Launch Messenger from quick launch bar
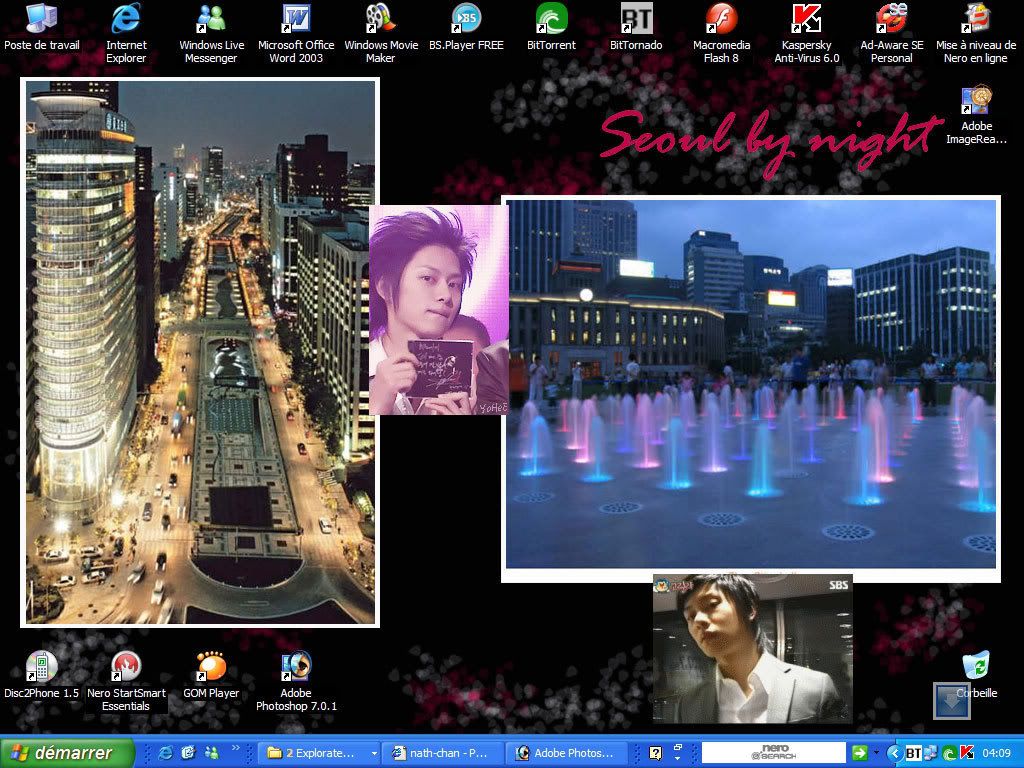1024x768 pixels. 212,753
